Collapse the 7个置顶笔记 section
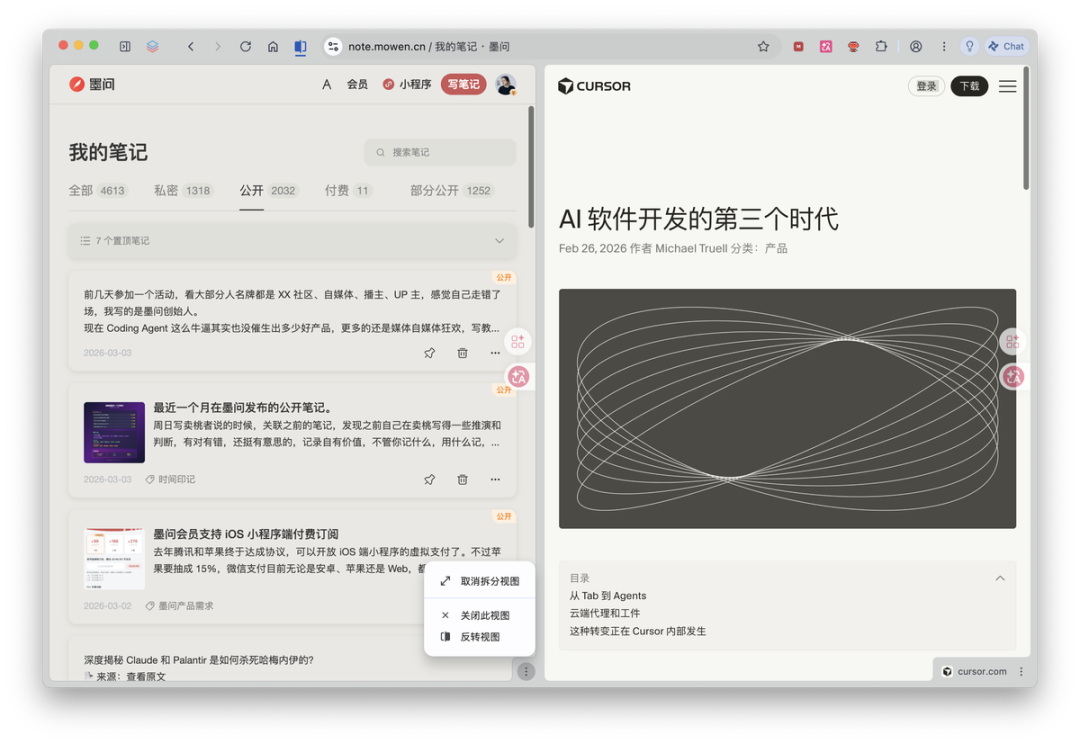The height and width of the screenshot is (744, 1080). [x=499, y=240]
